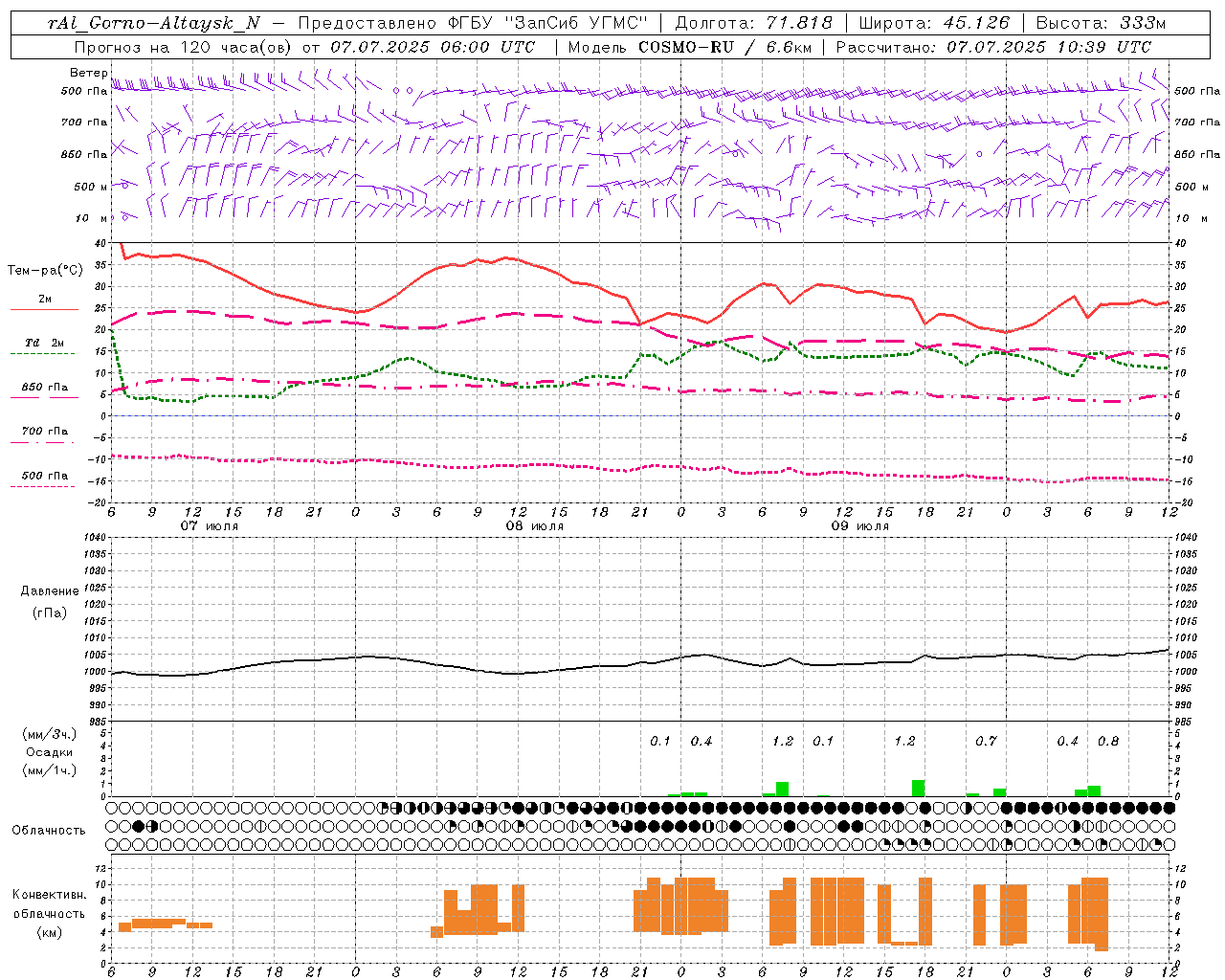Click the '(км)' unit under convective cloudiness
Viewport: 1225px width, 980px height.
tap(50, 932)
